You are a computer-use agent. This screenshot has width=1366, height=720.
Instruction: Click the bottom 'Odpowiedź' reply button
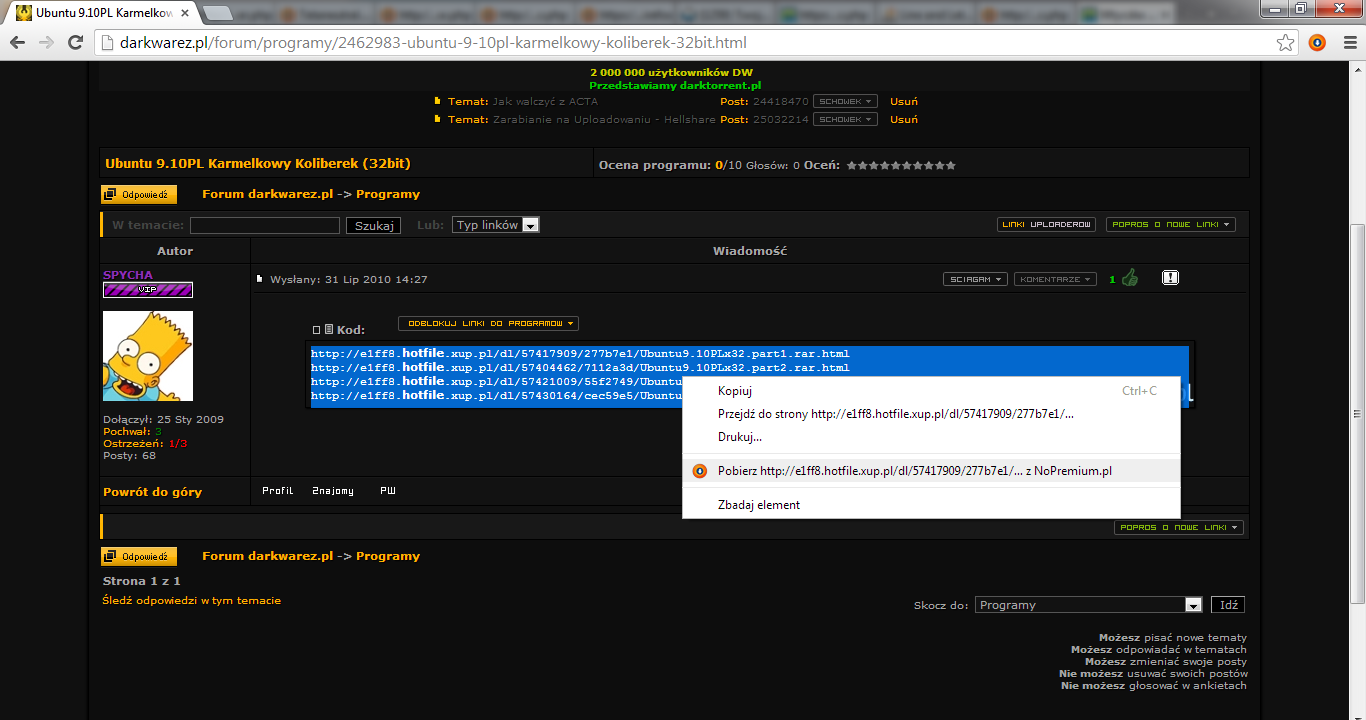click(139, 557)
